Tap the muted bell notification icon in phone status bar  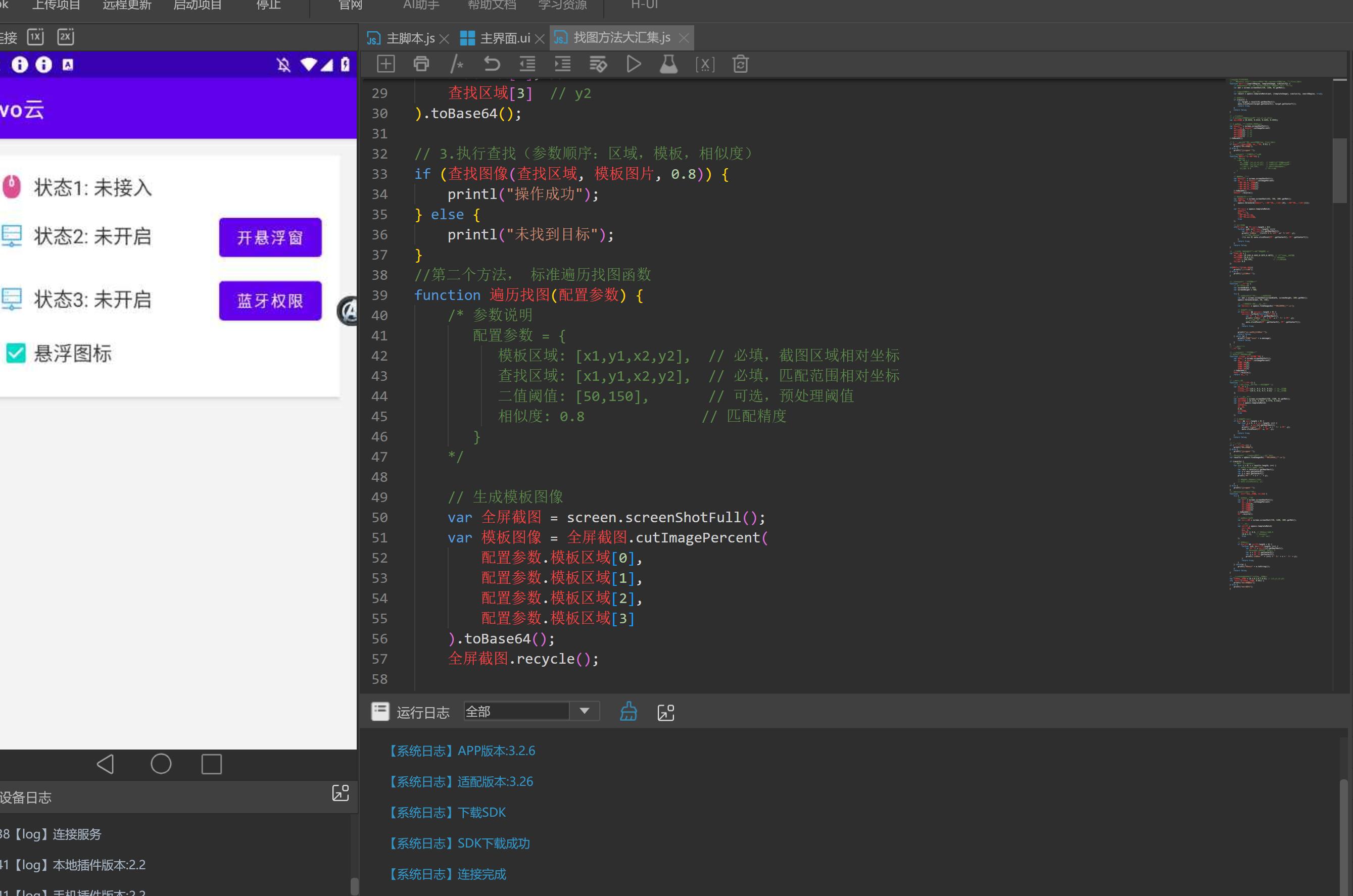(x=283, y=65)
